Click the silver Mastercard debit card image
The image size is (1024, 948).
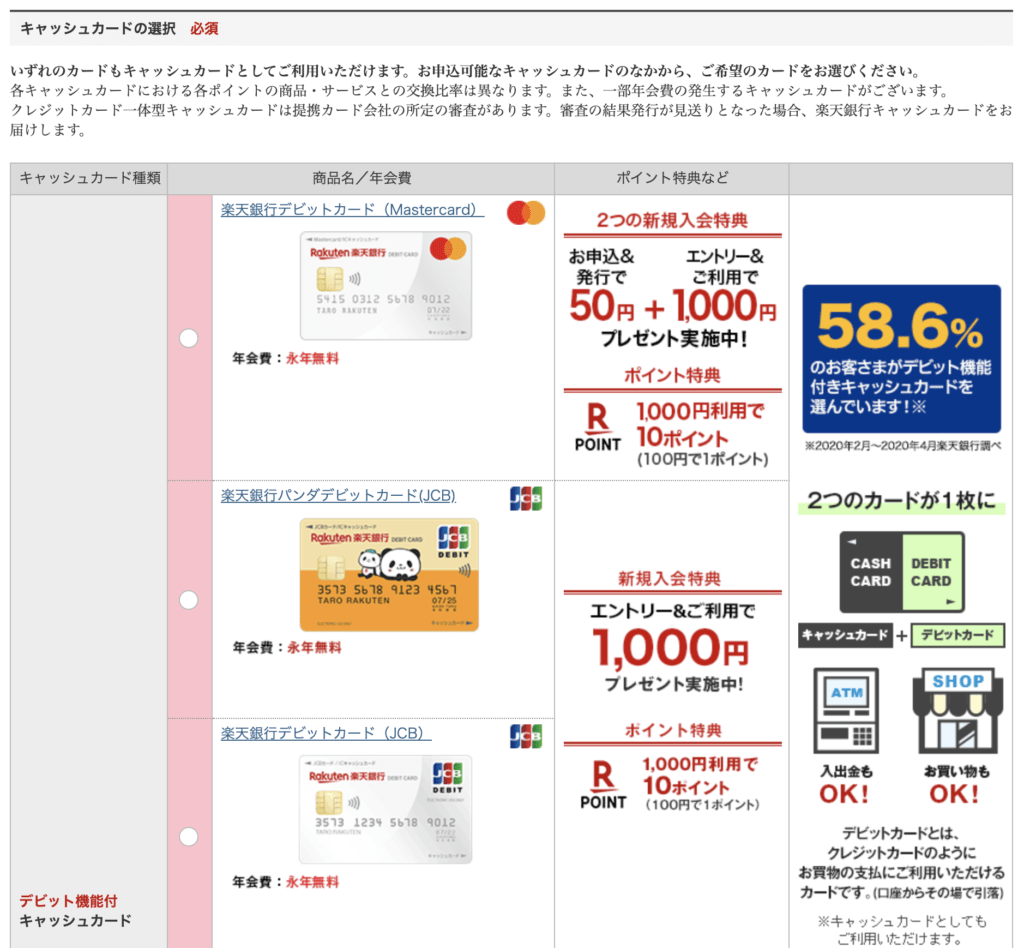pyautogui.click(x=386, y=285)
